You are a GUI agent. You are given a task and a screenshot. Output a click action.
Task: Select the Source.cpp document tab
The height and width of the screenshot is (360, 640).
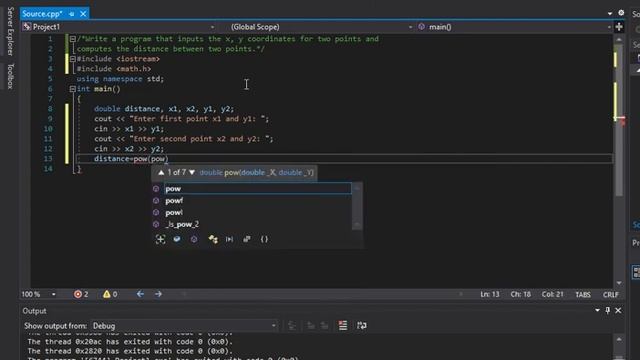[x=42, y=14]
